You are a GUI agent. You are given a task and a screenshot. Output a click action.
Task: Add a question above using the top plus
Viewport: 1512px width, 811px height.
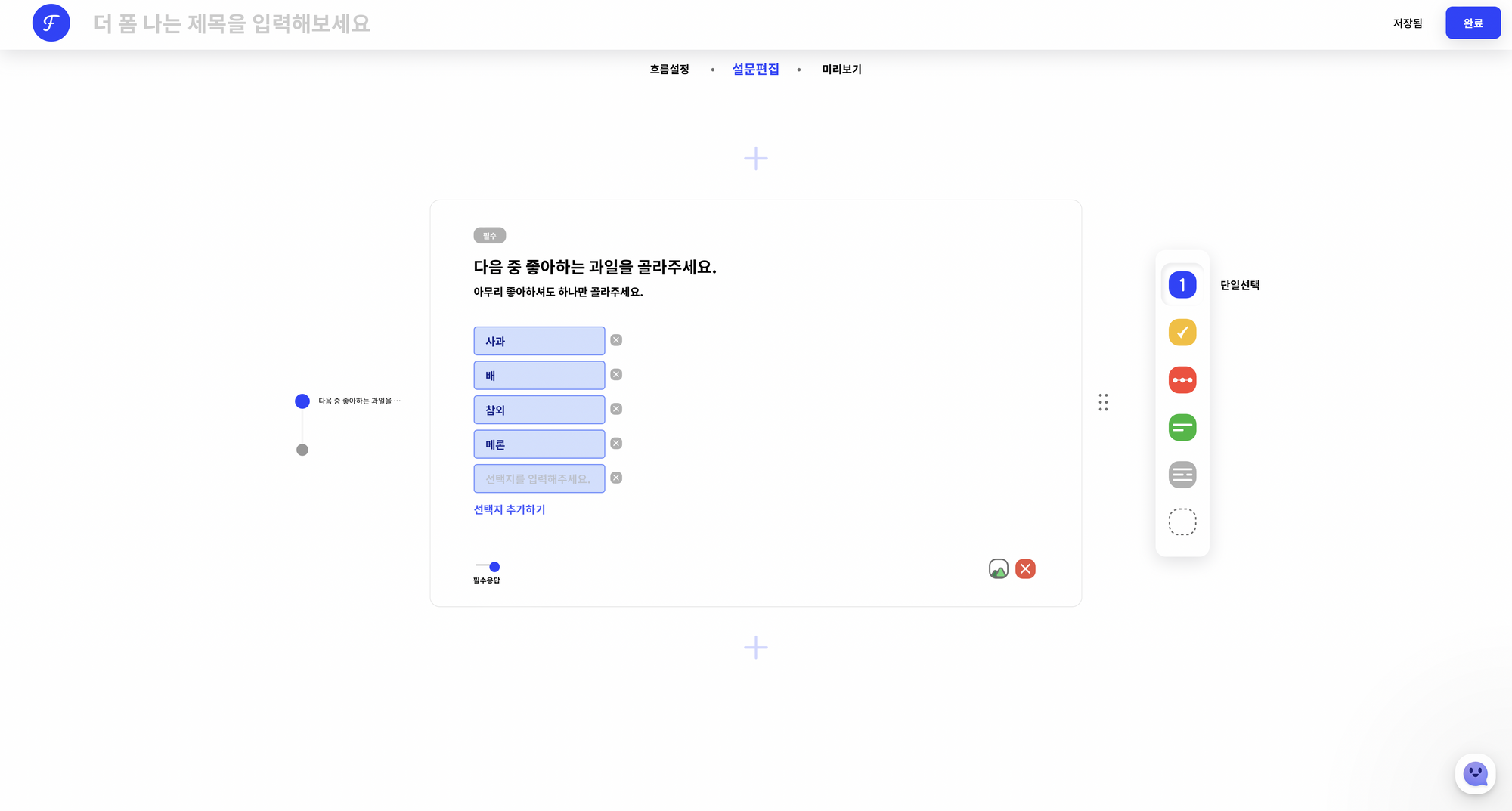755,159
